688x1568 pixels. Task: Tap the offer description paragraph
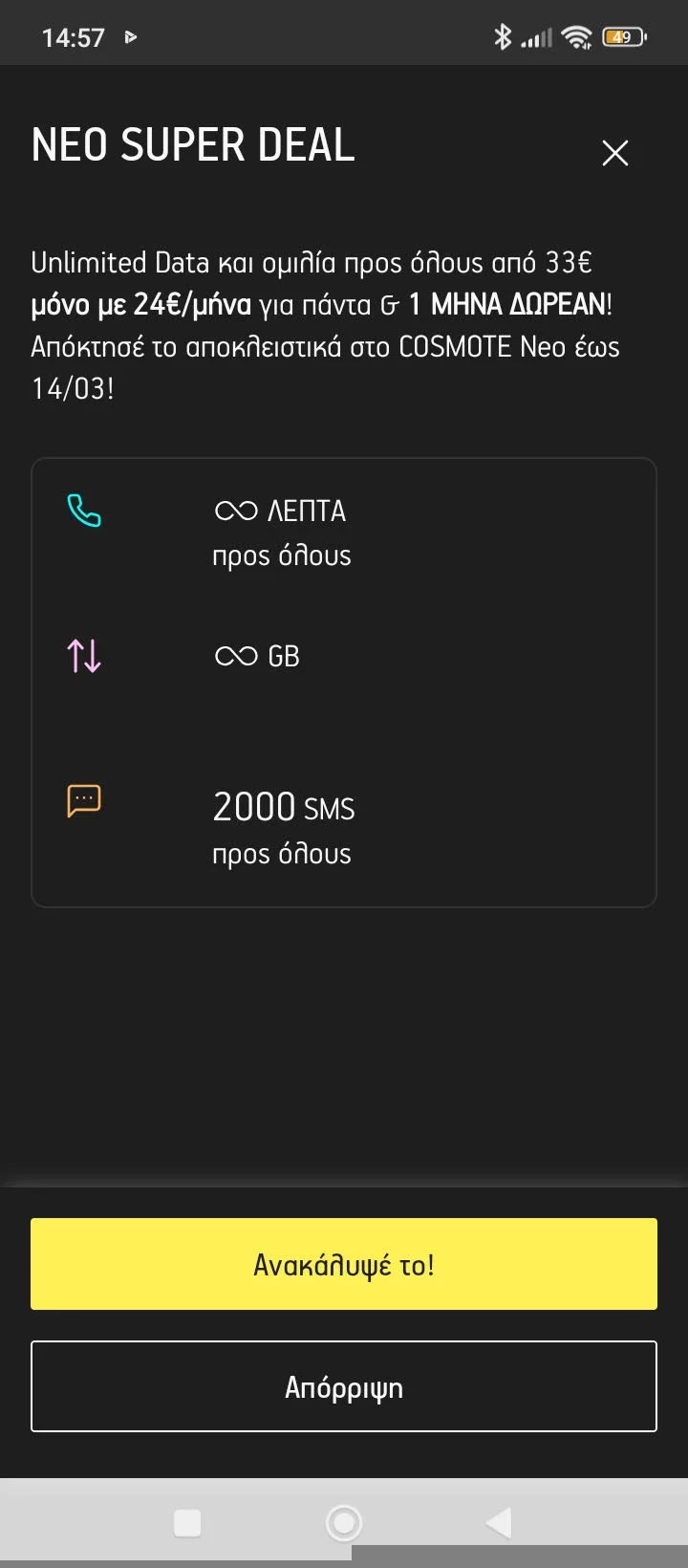pyautogui.click(x=325, y=325)
